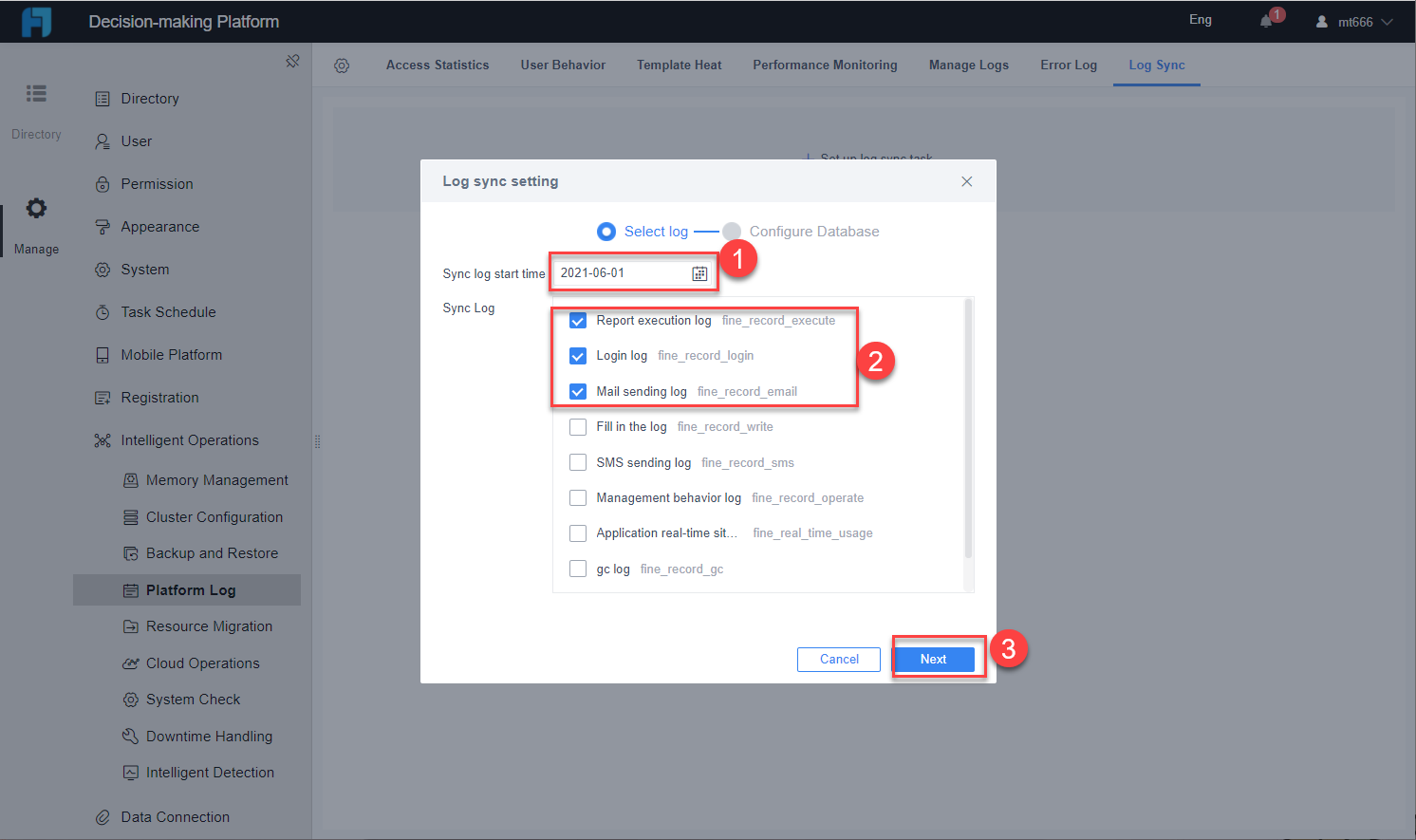Open the notification bell
Viewport: 1416px width, 840px height.
(x=1266, y=21)
